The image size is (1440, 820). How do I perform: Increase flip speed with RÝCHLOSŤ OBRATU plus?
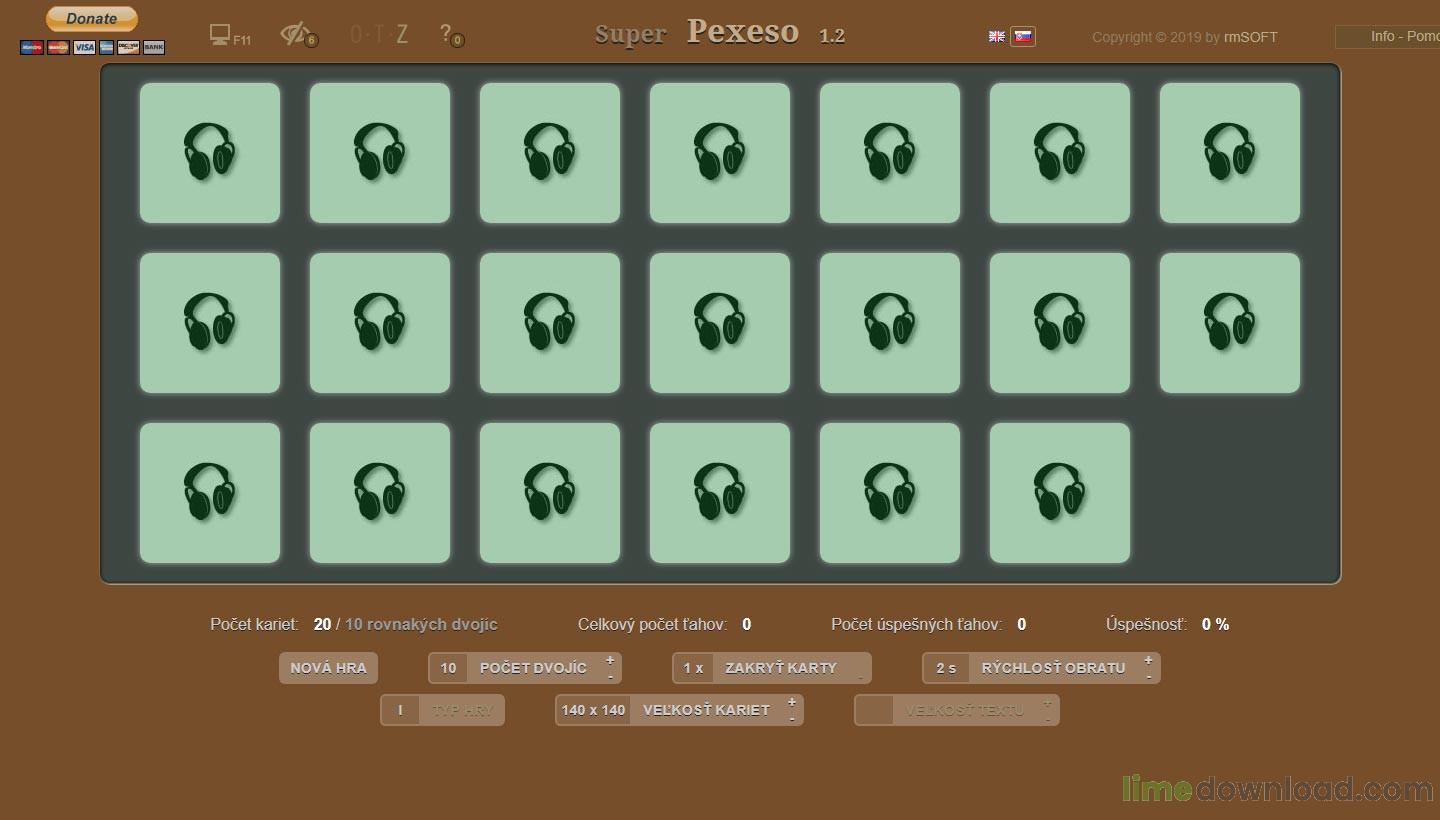tap(1148, 660)
